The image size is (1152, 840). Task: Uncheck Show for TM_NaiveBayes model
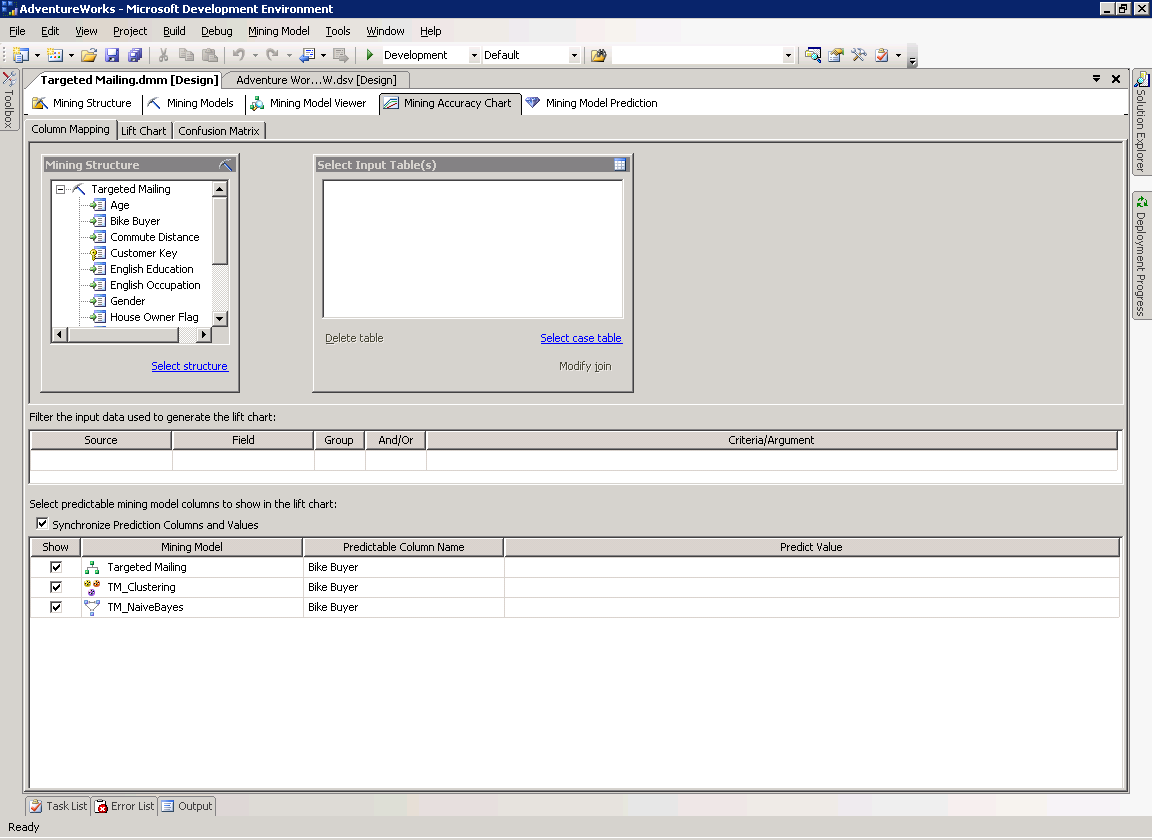56,607
